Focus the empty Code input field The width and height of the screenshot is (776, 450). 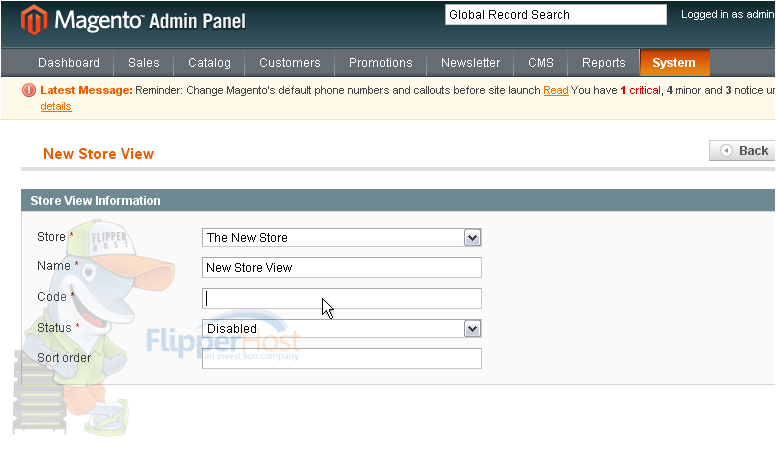[341, 299]
